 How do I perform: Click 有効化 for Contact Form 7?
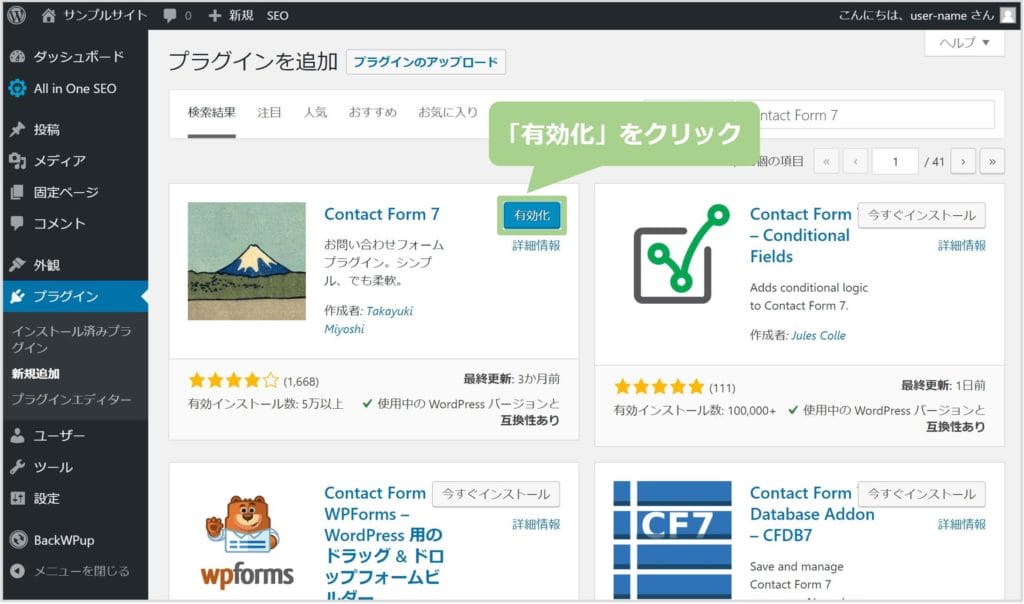coord(532,215)
